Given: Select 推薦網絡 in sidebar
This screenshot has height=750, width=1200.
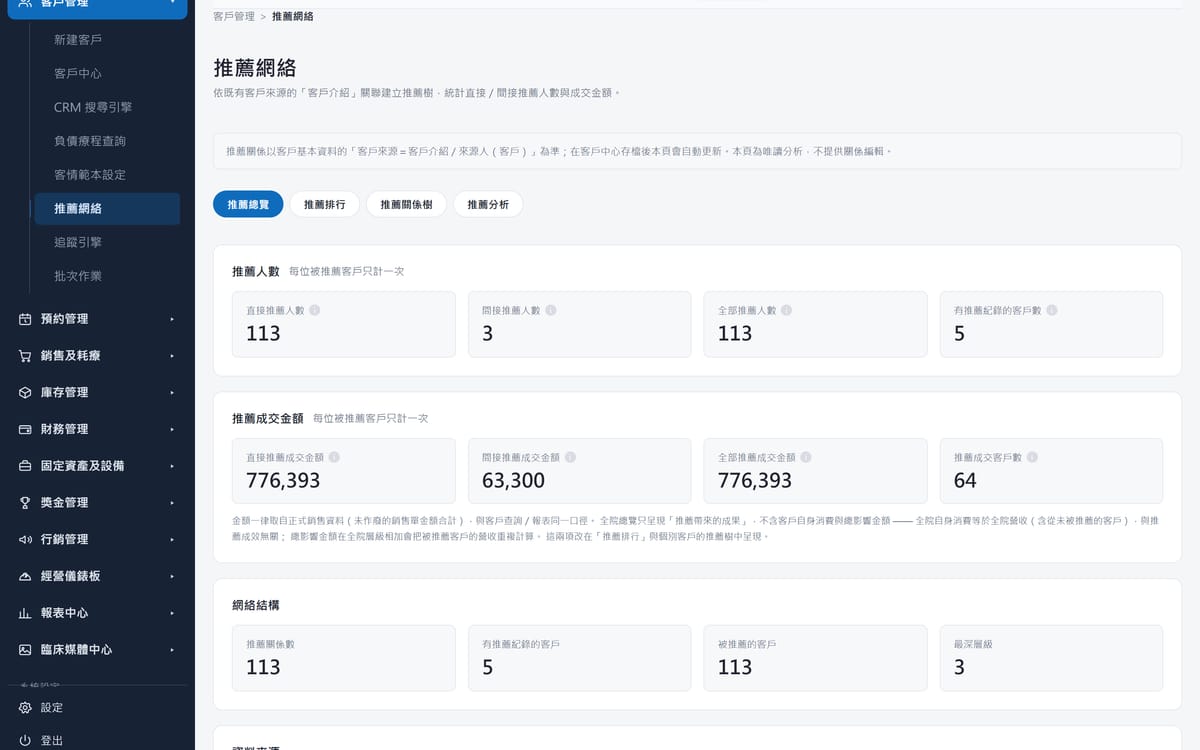Looking at the screenshot, I should (105, 209).
